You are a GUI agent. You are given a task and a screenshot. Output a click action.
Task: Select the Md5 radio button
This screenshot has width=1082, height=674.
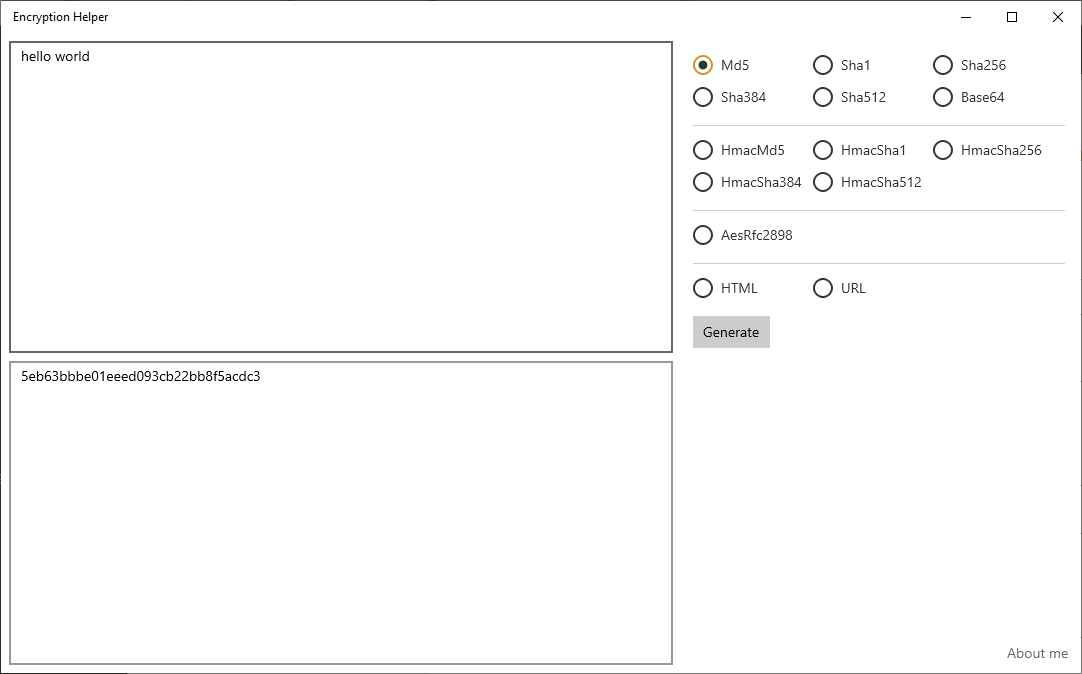[703, 65]
